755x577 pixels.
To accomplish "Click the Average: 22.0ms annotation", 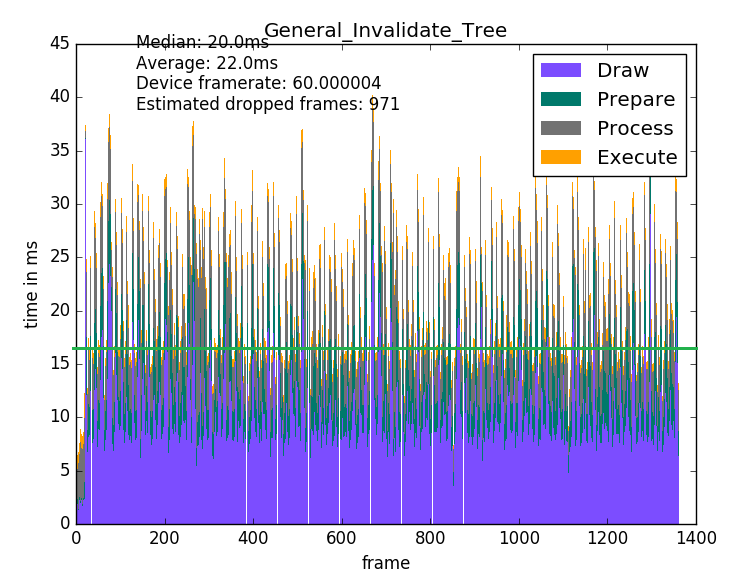I will pos(206,63).
